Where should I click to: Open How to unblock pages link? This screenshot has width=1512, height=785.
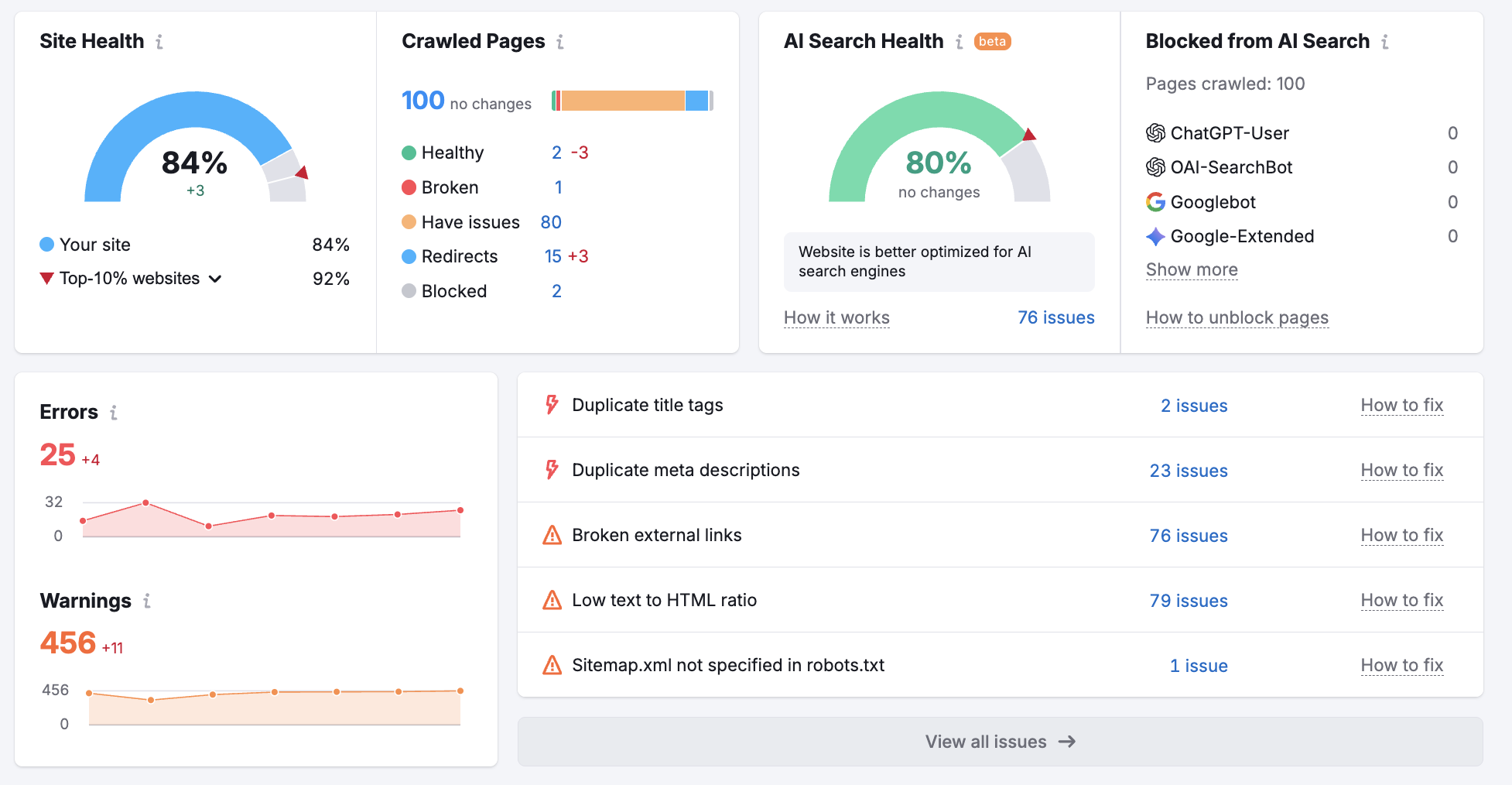[x=1237, y=318]
